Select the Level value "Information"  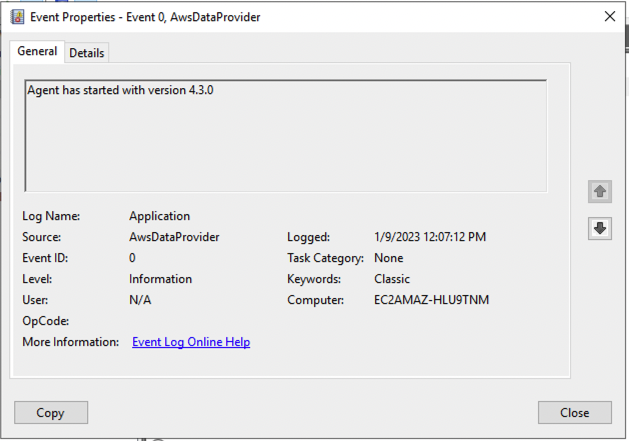pos(160,279)
